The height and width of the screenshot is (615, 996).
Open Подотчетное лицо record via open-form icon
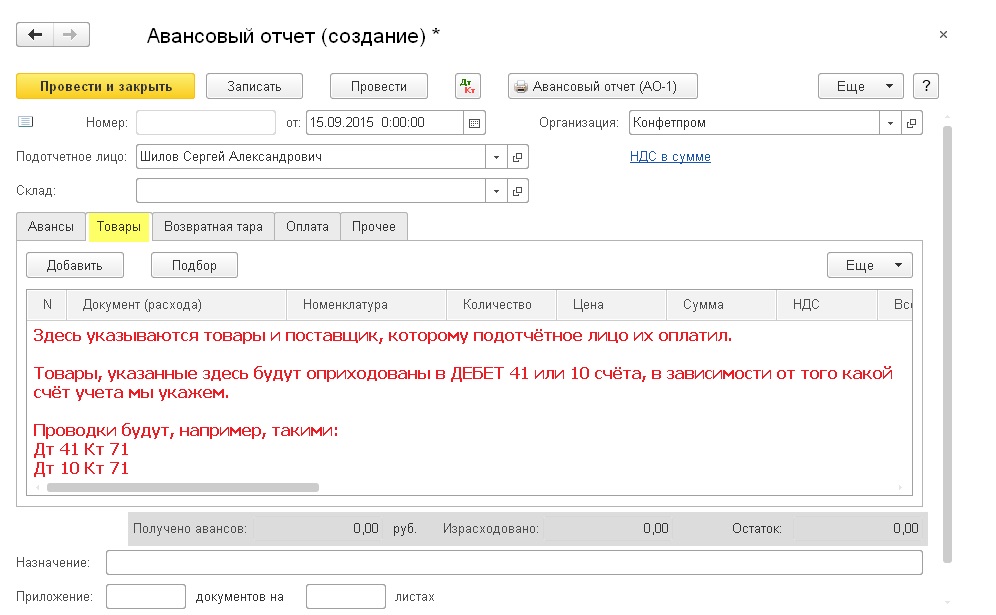point(518,157)
